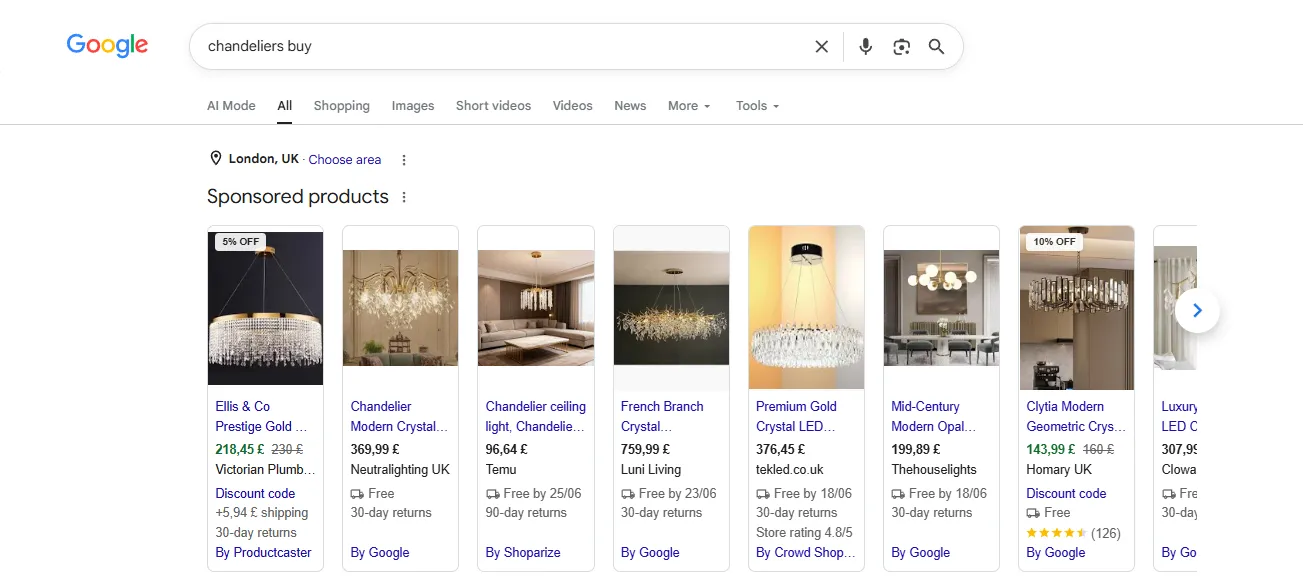The width and height of the screenshot is (1303, 588).
Task: Switch to AI Mode tab
Action: point(231,105)
